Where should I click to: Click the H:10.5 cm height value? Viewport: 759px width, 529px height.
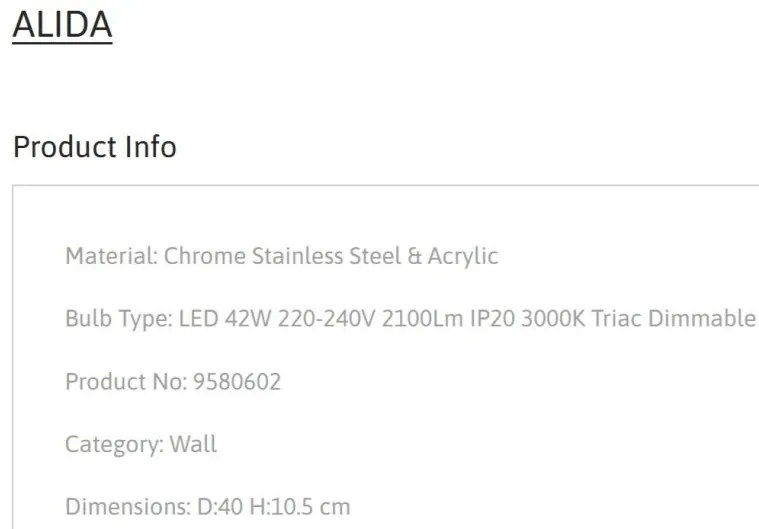(x=300, y=507)
